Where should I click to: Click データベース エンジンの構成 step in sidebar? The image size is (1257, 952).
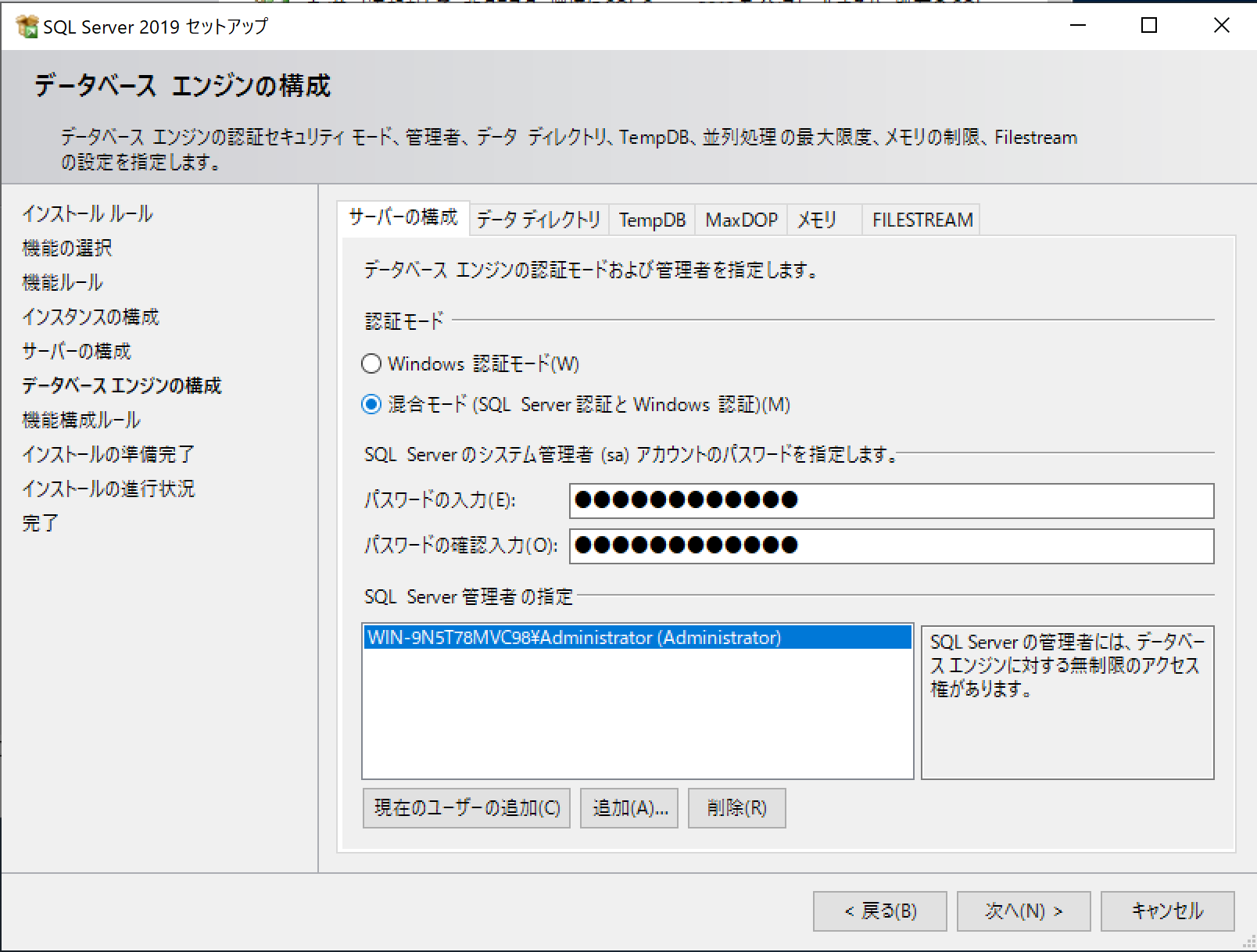click(122, 385)
